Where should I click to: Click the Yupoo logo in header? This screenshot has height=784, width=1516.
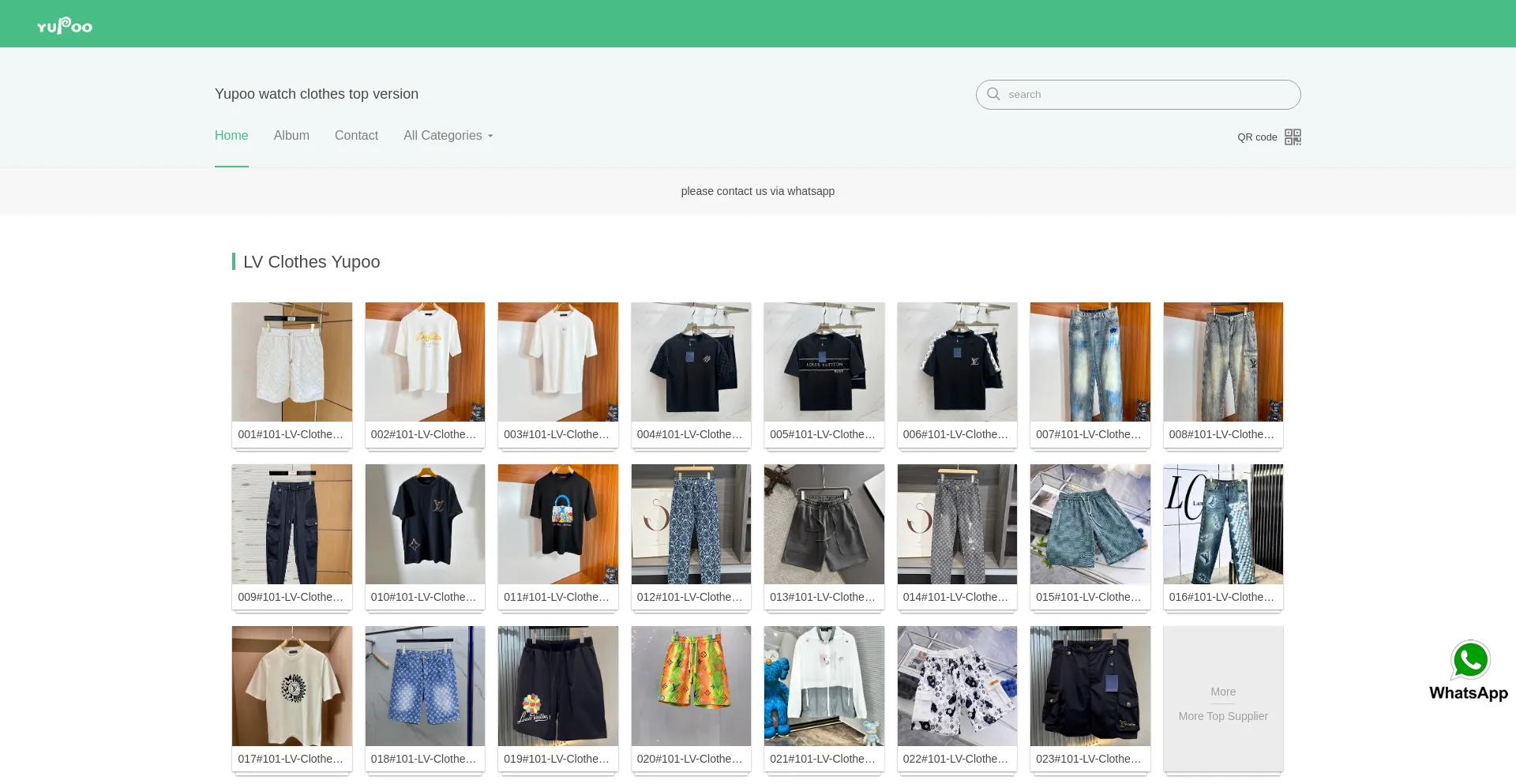point(65,25)
